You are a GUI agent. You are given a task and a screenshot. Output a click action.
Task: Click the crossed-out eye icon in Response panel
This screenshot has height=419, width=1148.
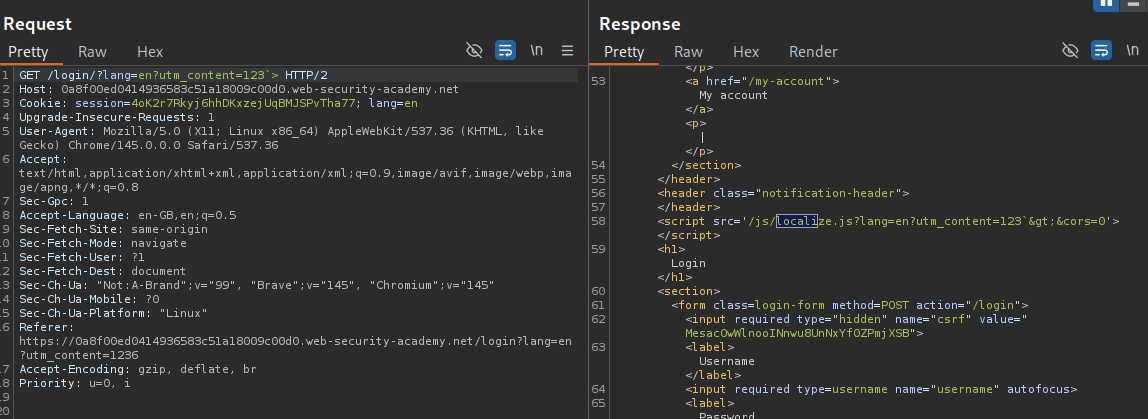[x=1070, y=51]
